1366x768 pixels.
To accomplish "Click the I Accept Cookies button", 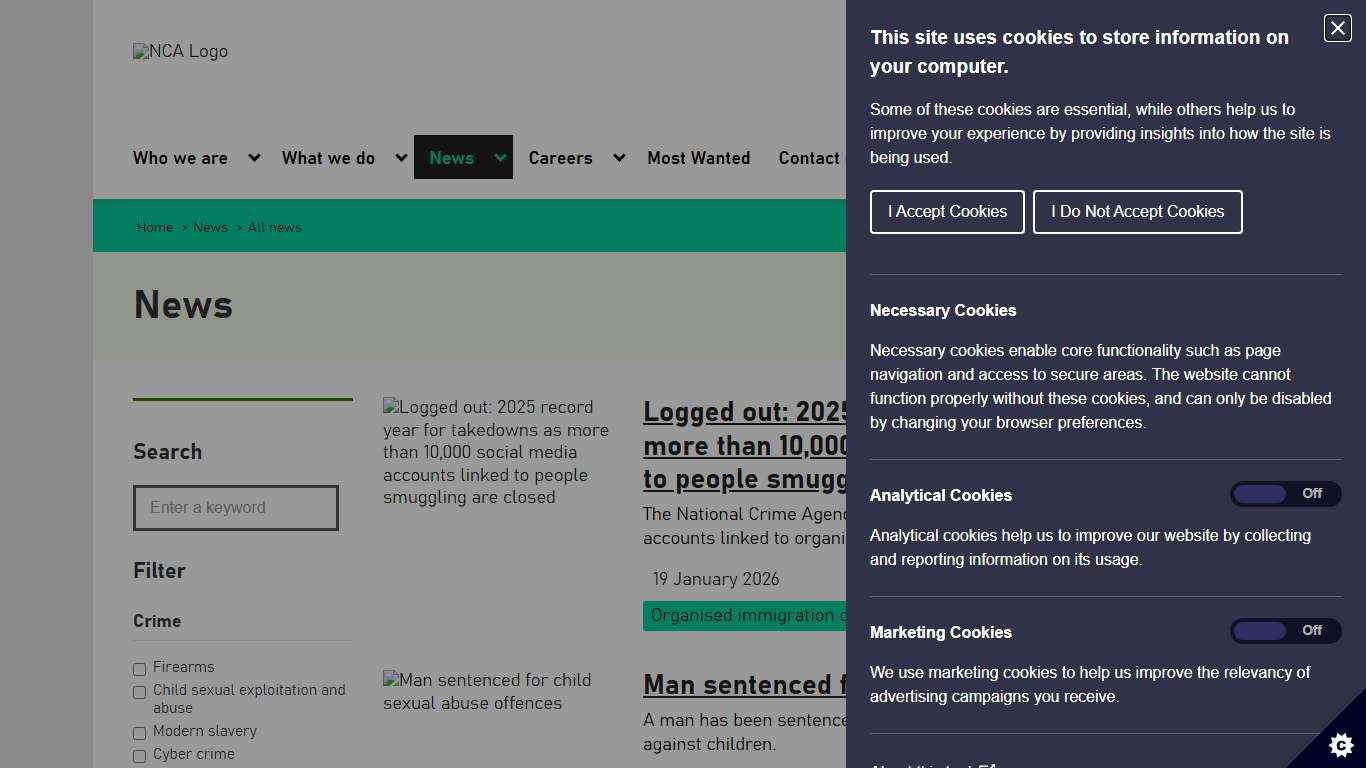I will pos(946,211).
